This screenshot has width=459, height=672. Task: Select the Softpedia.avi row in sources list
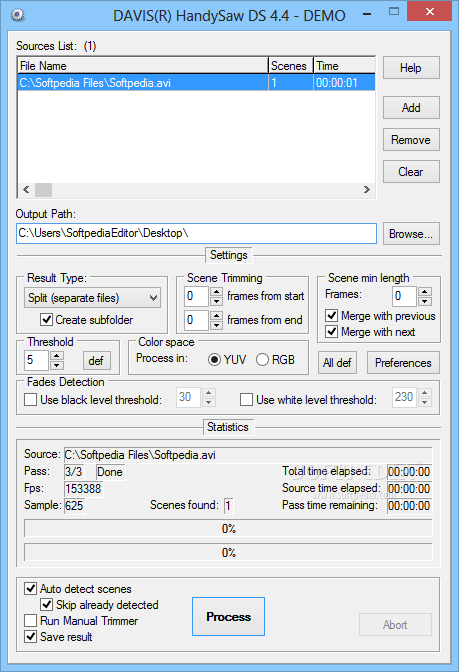197,82
